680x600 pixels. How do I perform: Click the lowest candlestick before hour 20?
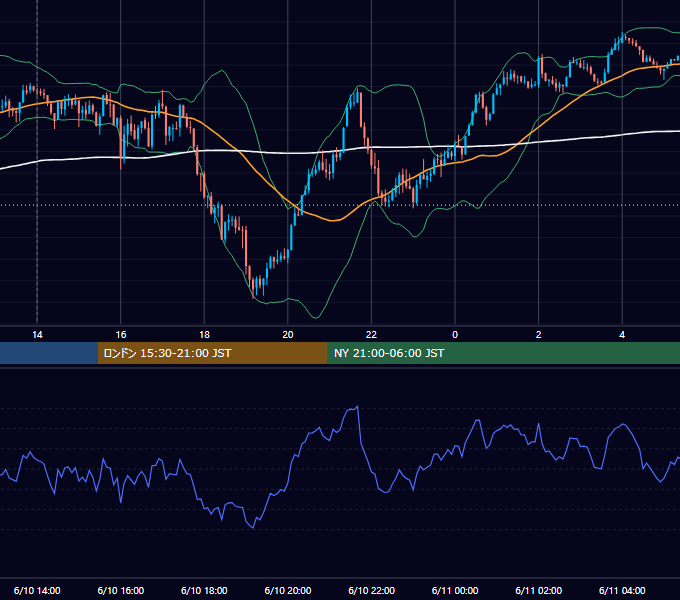point(253,288)
